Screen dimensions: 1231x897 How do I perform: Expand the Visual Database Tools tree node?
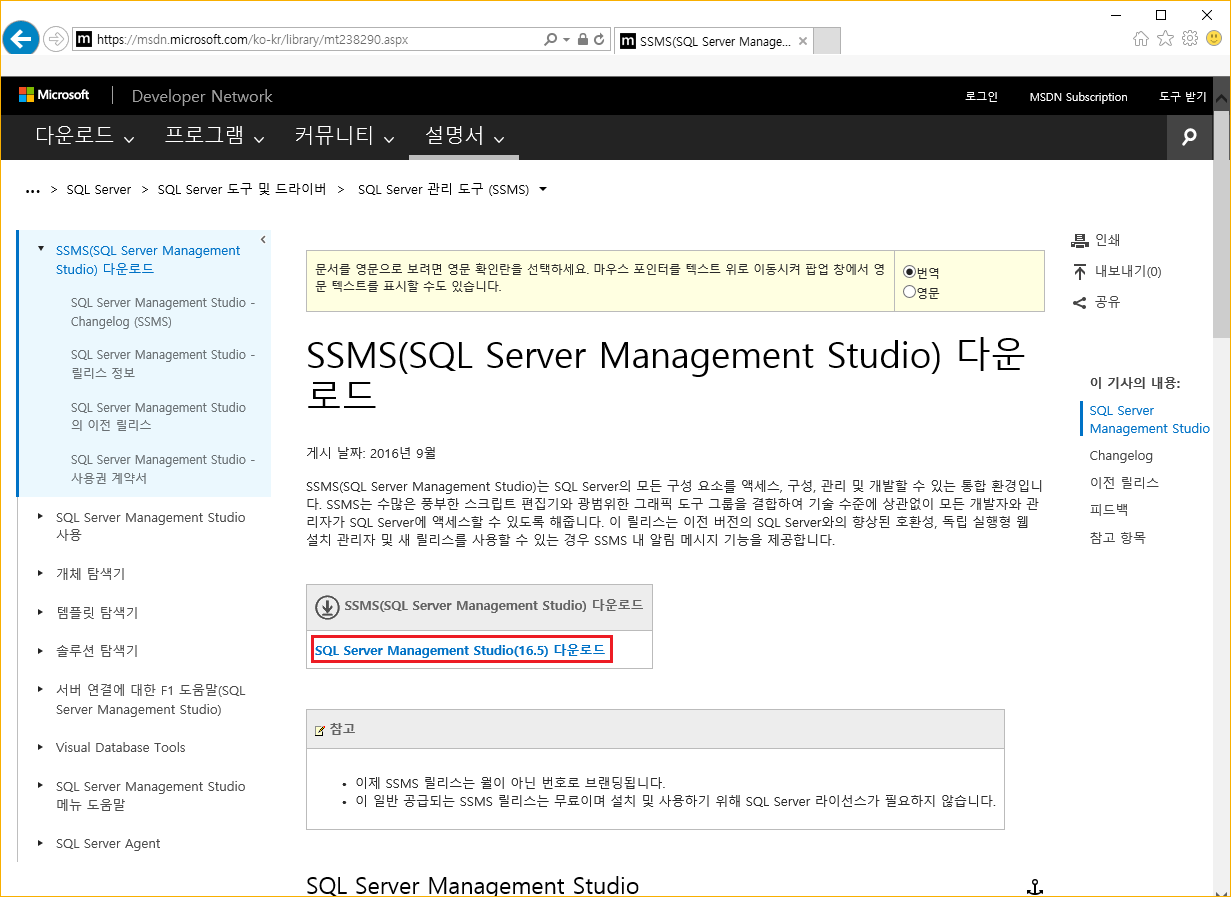pyautogui.click(x=41, y=747)
